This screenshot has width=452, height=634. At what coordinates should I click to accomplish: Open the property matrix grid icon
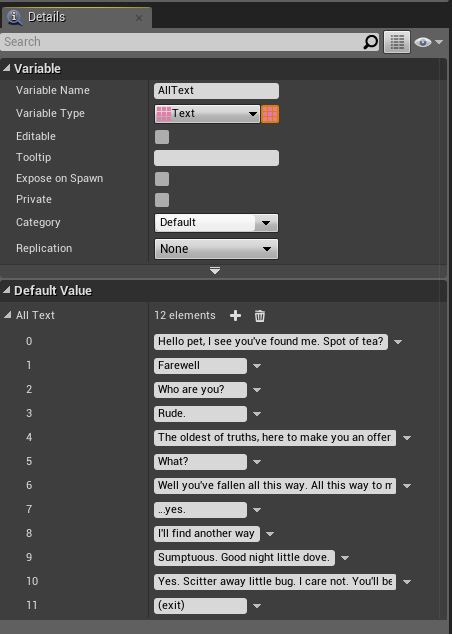(x=397, y=42)
